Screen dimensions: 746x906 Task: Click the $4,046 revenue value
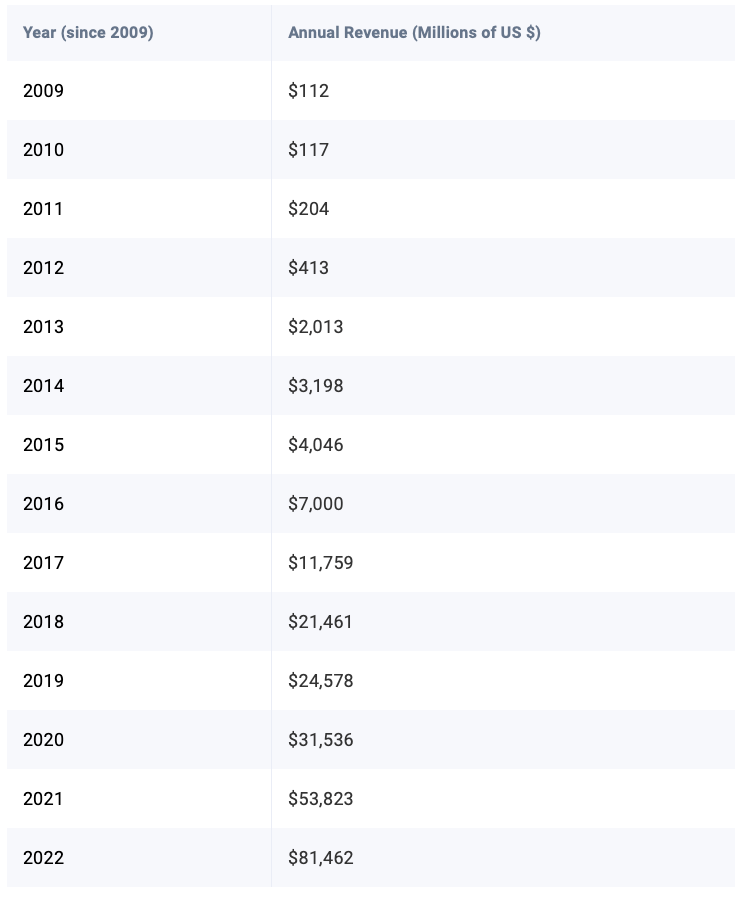pyautogui.click(x=316, y=444)
